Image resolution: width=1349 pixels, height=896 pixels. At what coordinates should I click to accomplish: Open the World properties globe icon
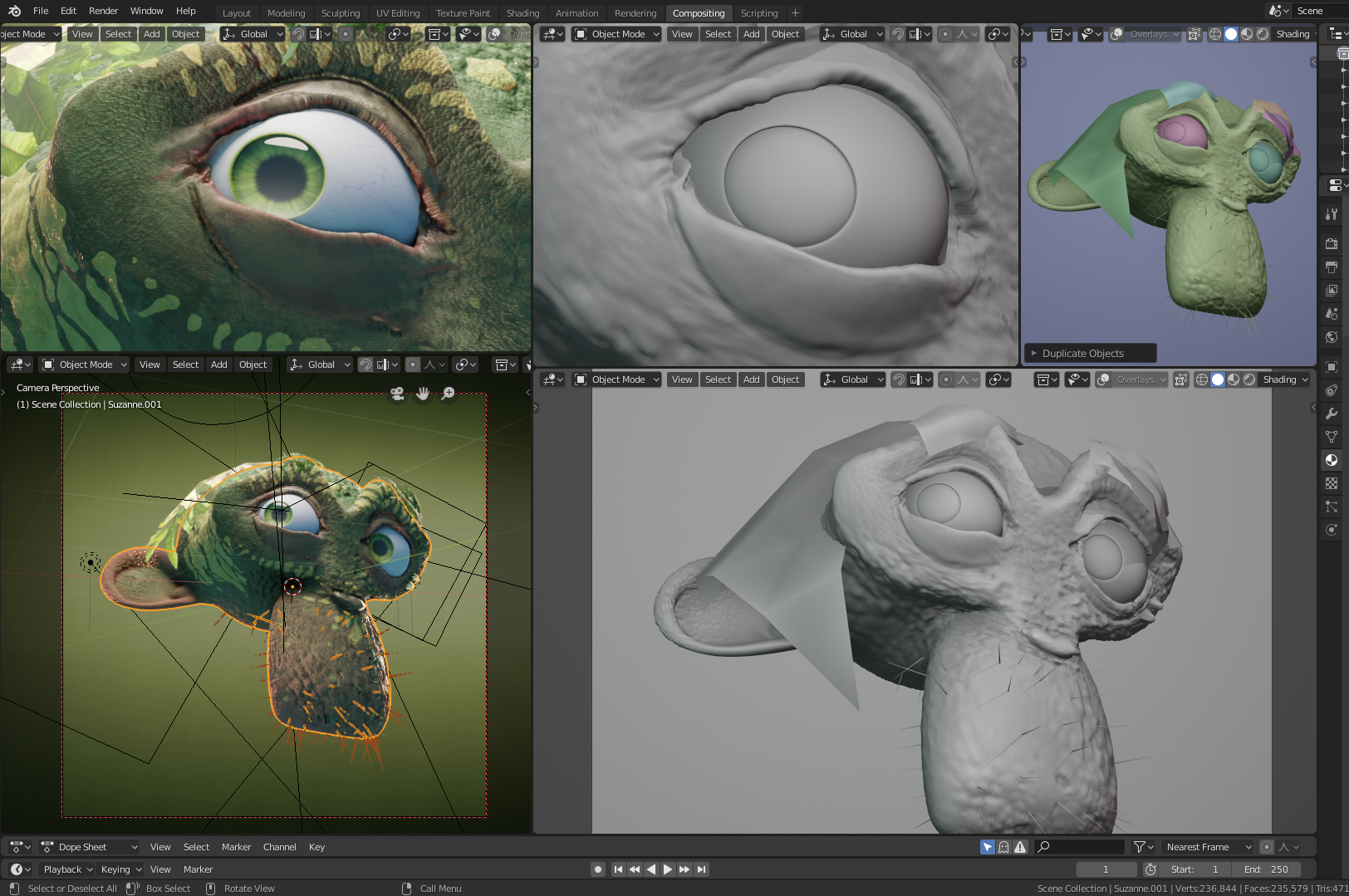[x=1332, y=336]
